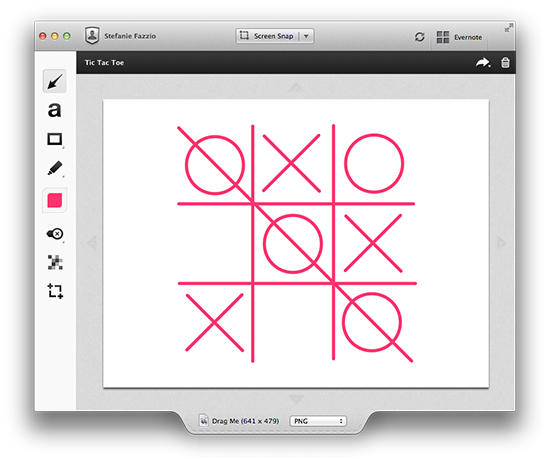Click the sync refresh icon
Viewport: 550px width, 459px height.
coord(420,37)
